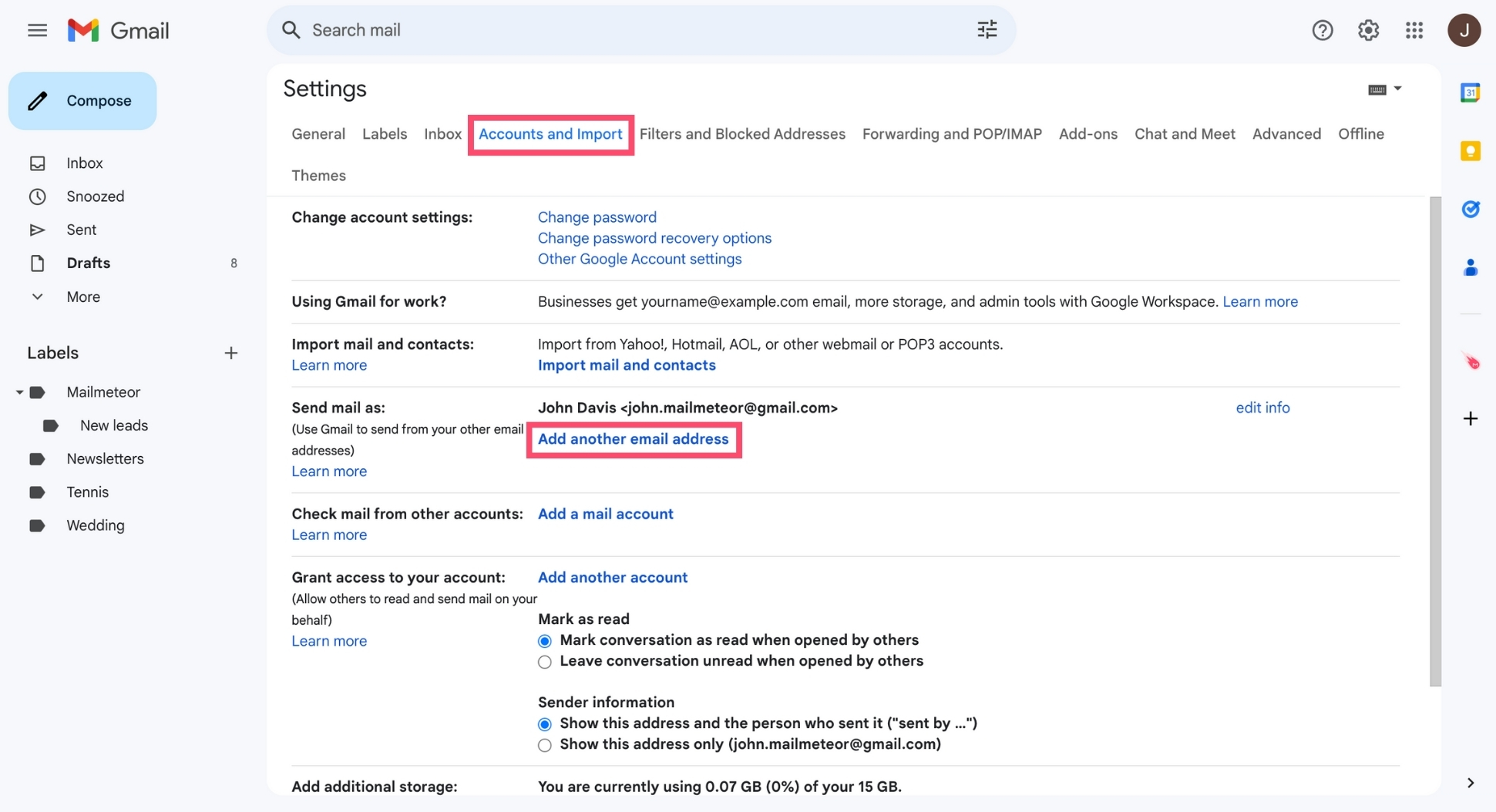Open Other Google Account settings

639,259
